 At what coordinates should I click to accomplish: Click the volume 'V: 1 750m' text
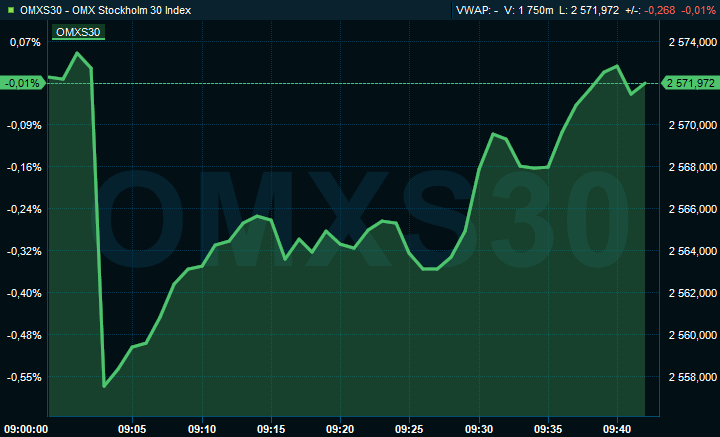pyautogui.click(x=529, y=10)
